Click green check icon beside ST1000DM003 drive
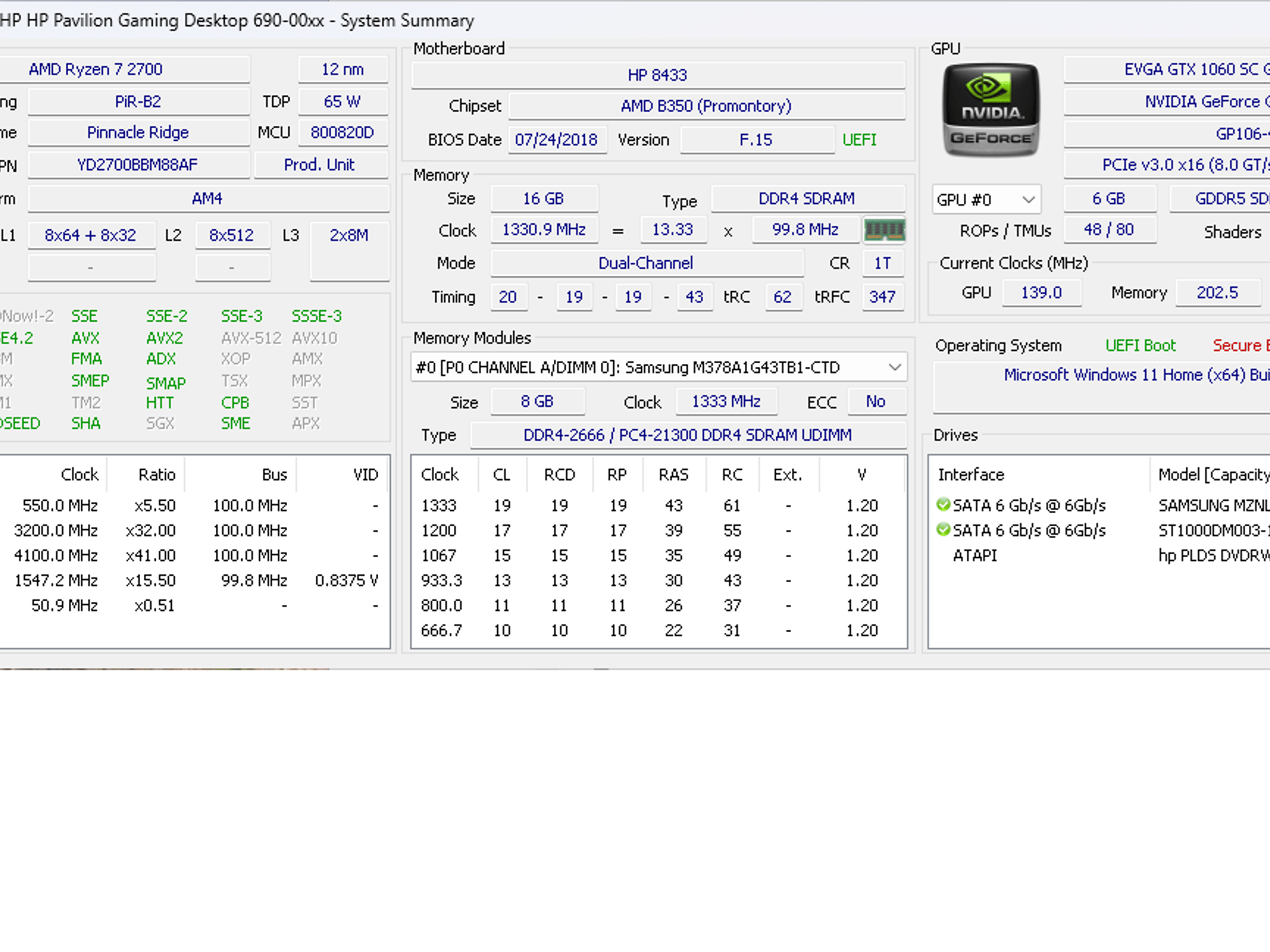This screenshot has height=952, width=1270. (x=943, y=530)
